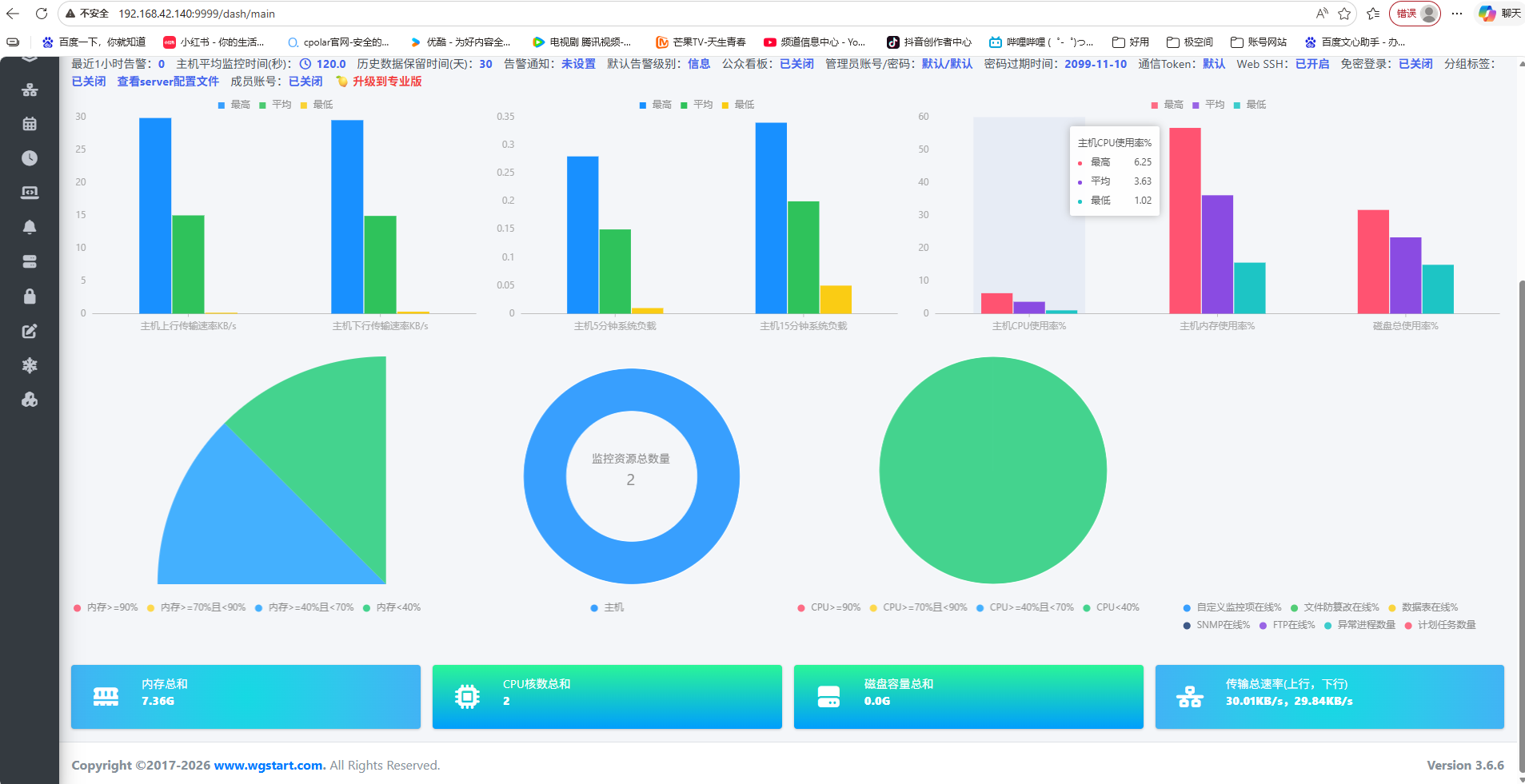This screenshot has height=784, width=1525.
Task: Open the 好用 bookmark folder
Action: click(x=1131, y=42)
